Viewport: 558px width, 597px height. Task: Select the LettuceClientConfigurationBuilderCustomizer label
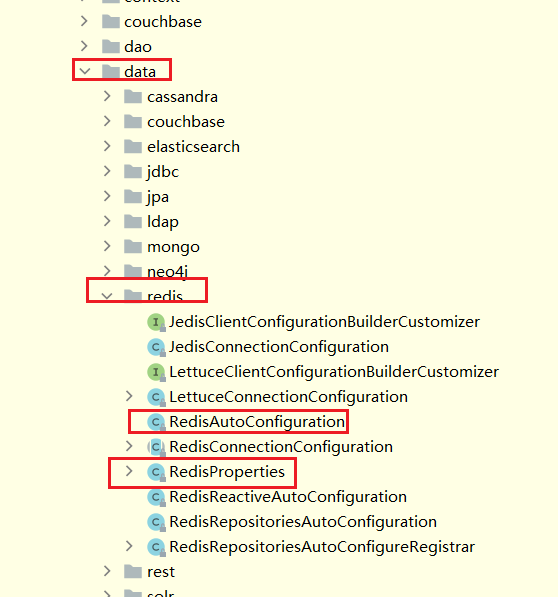334,372
